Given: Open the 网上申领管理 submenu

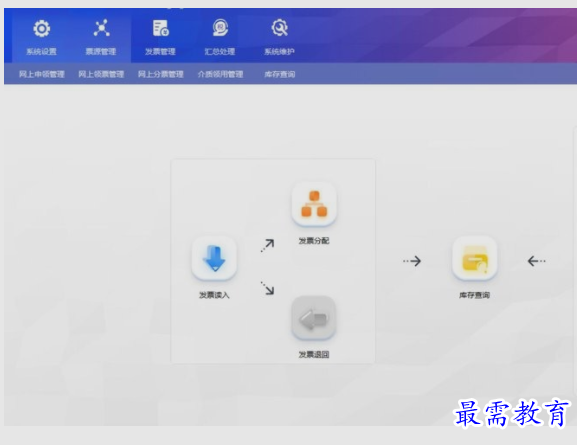Looking at the screenshot, I should [x=42, y=74].
